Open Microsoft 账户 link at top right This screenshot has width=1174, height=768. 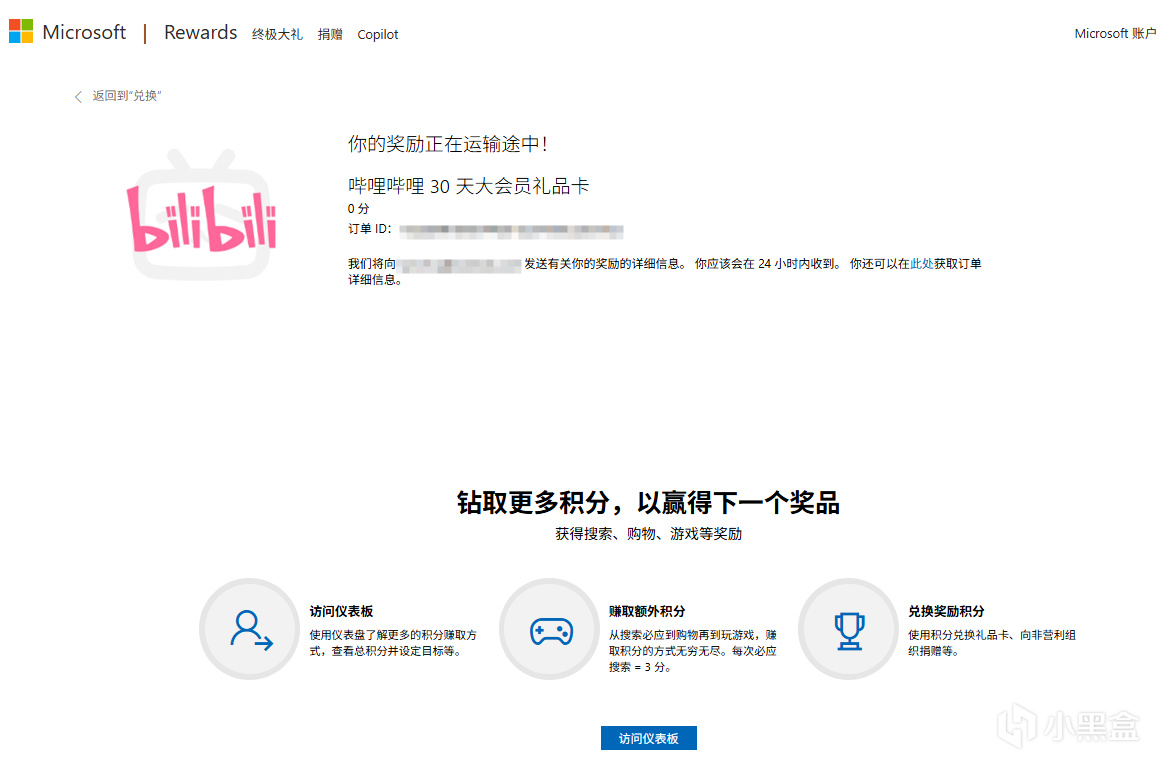[x=1115, y=34]
